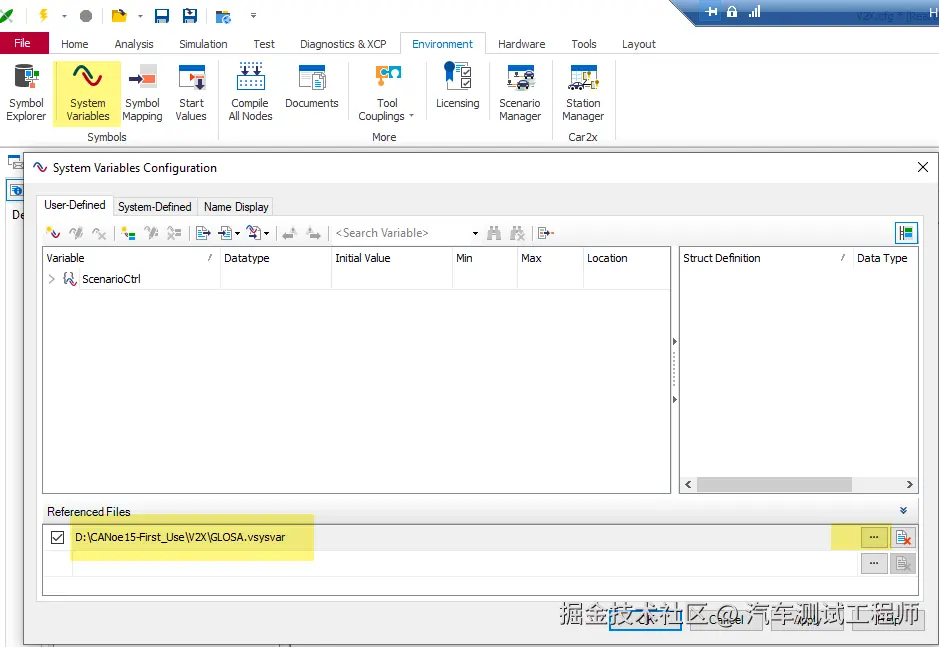Click the binoculars find icon
Screen dimensions: 939x647
(494, 233)
